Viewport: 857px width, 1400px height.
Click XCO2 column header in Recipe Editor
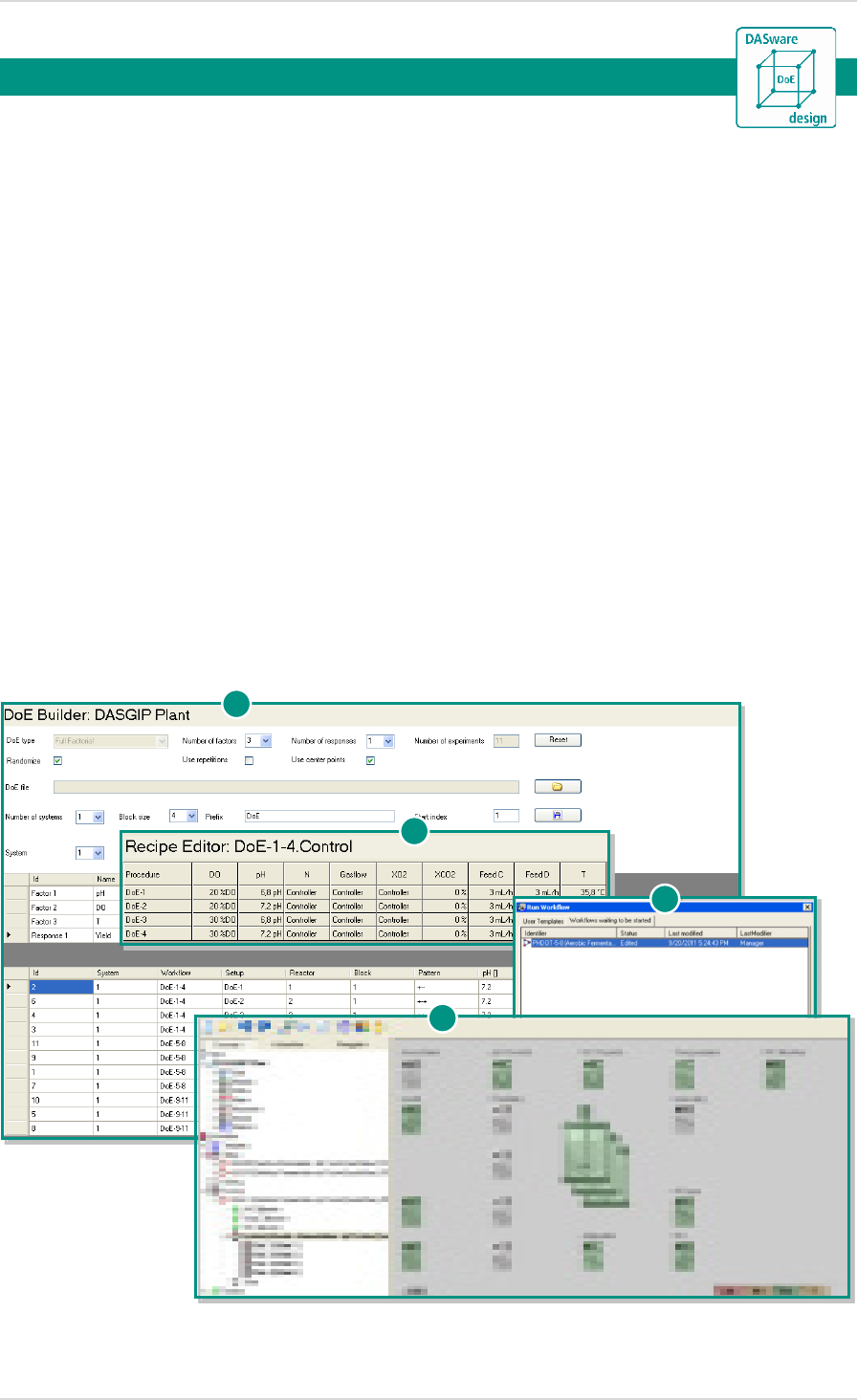(x=445, y=874)
